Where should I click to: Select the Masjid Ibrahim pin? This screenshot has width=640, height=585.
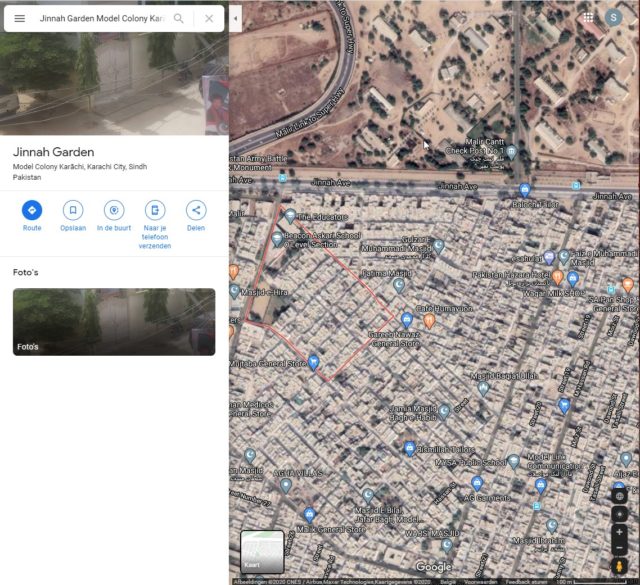pyautogui.click(x=552, y=525)
